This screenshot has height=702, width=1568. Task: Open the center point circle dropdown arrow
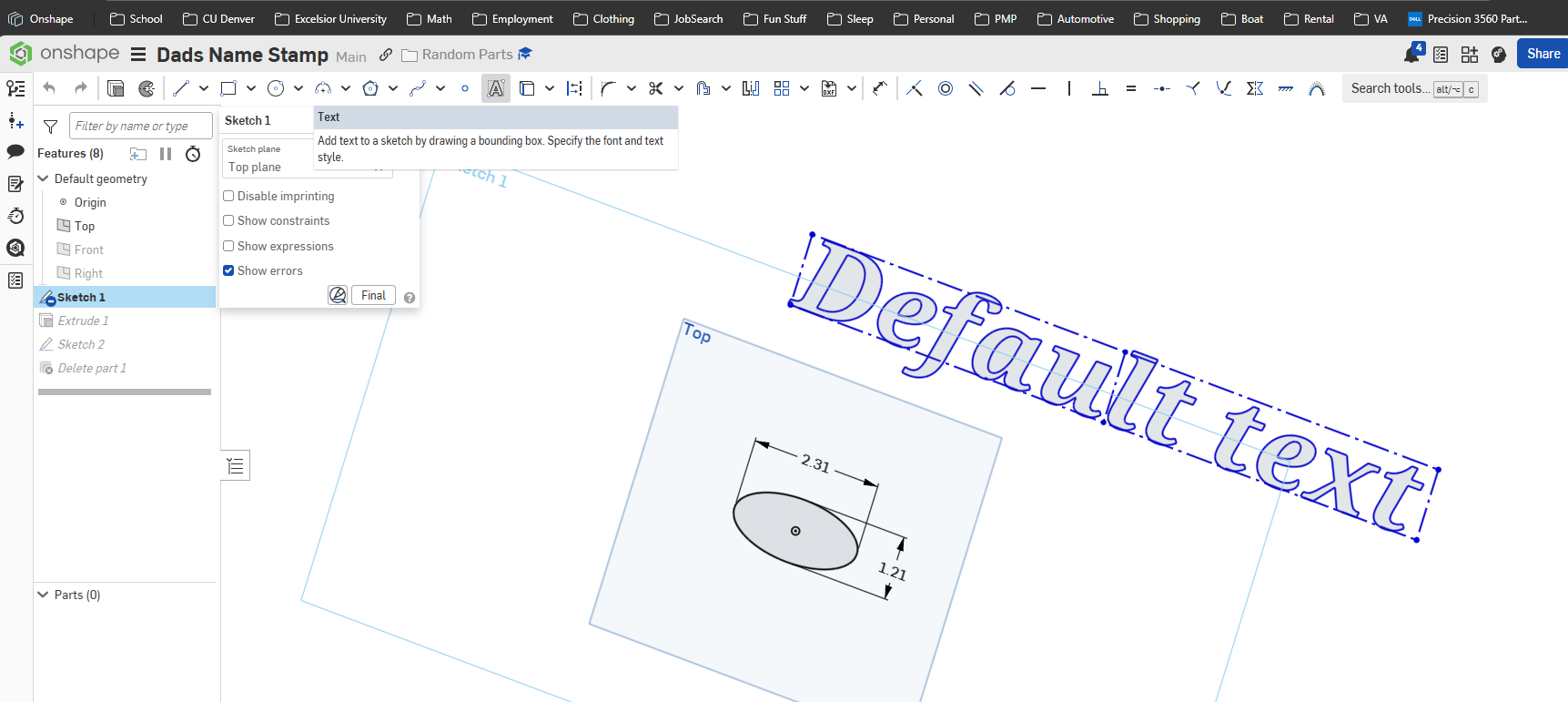coord(298,88)
